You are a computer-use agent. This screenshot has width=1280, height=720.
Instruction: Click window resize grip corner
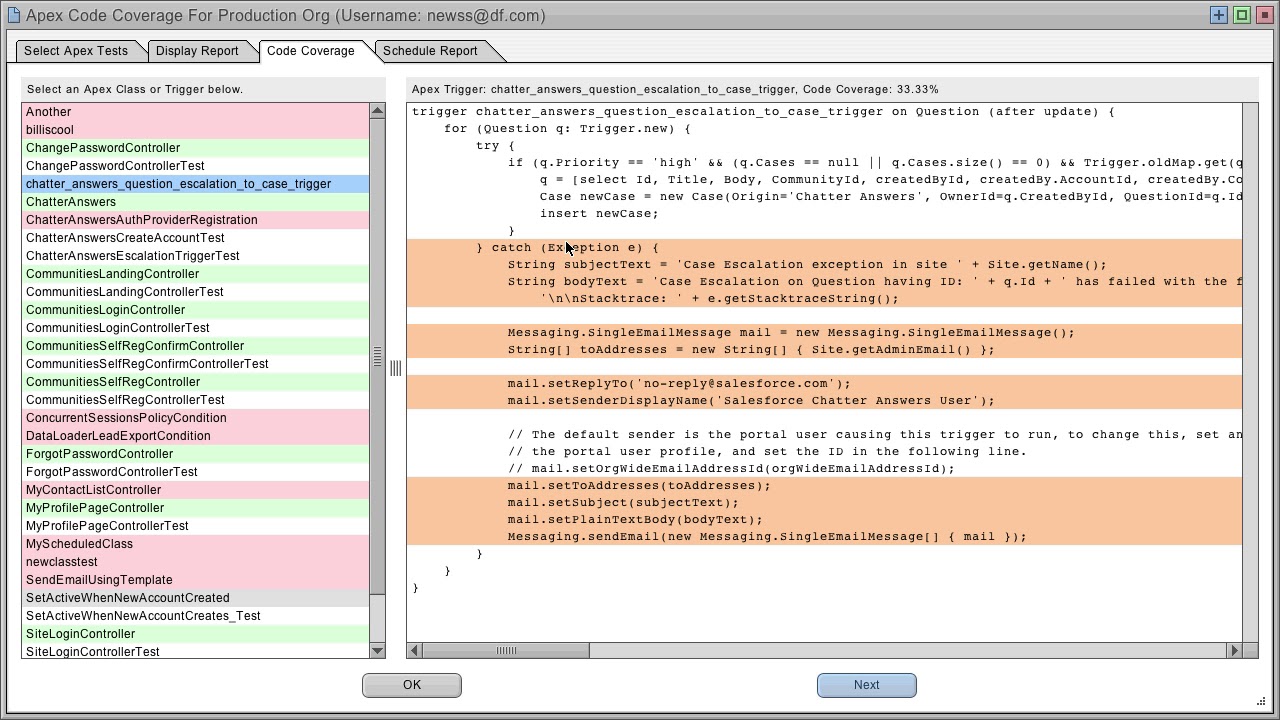point(1261,701)
